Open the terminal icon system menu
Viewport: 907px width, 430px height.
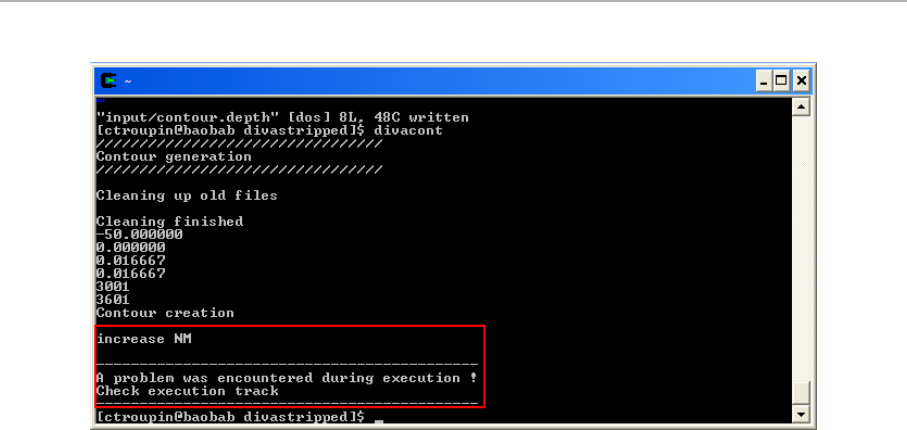point(109,80)
